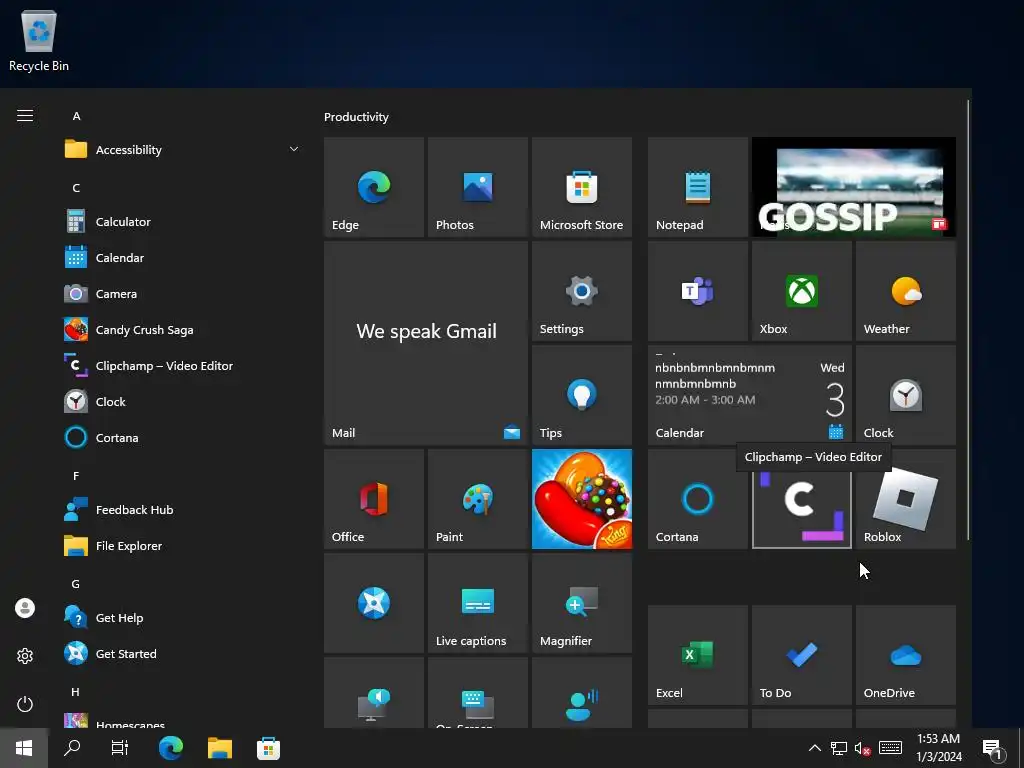
Task: Open the Paint tile
Action: pos(477,499)
